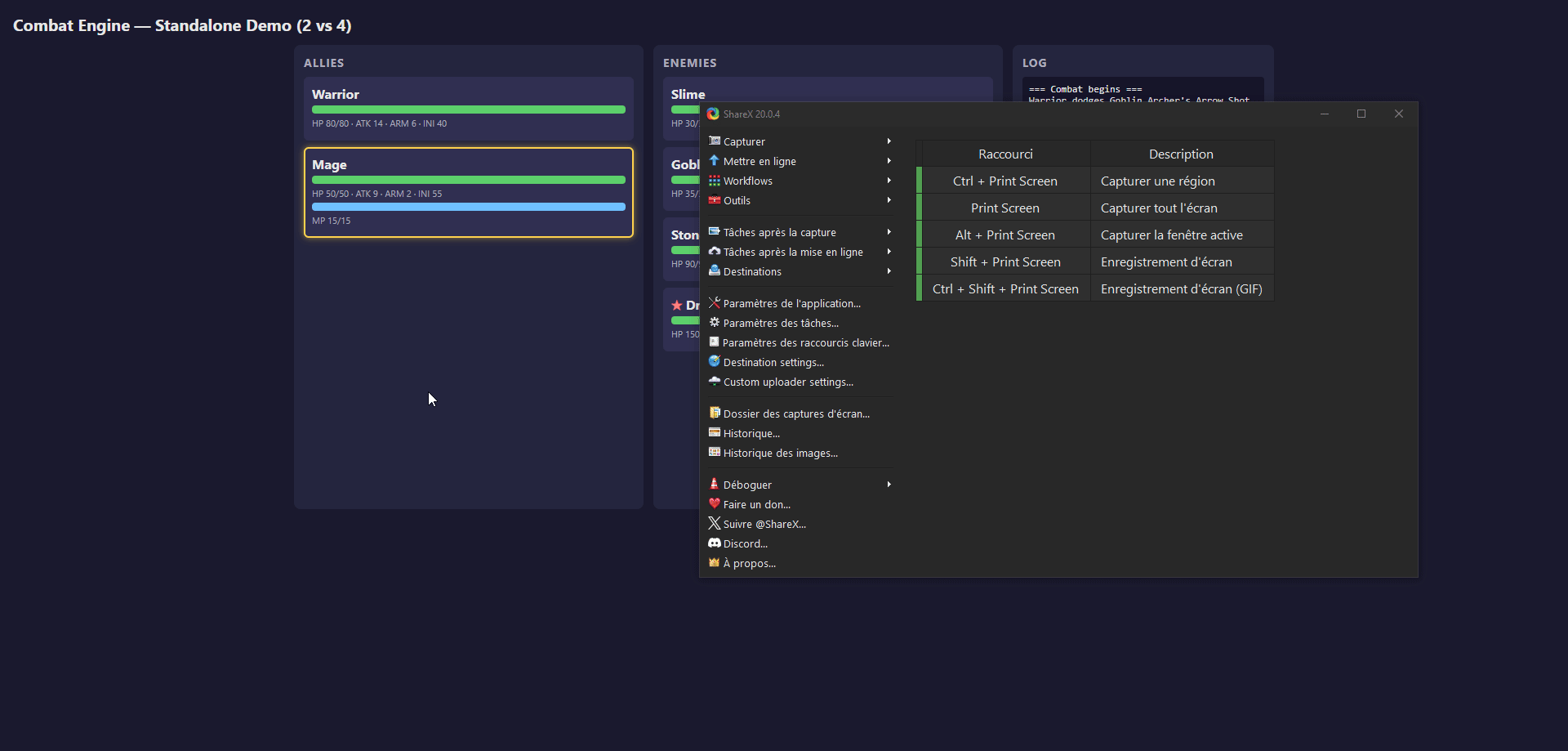Open Suivre @ShareX... menu entry

point(800,524)
